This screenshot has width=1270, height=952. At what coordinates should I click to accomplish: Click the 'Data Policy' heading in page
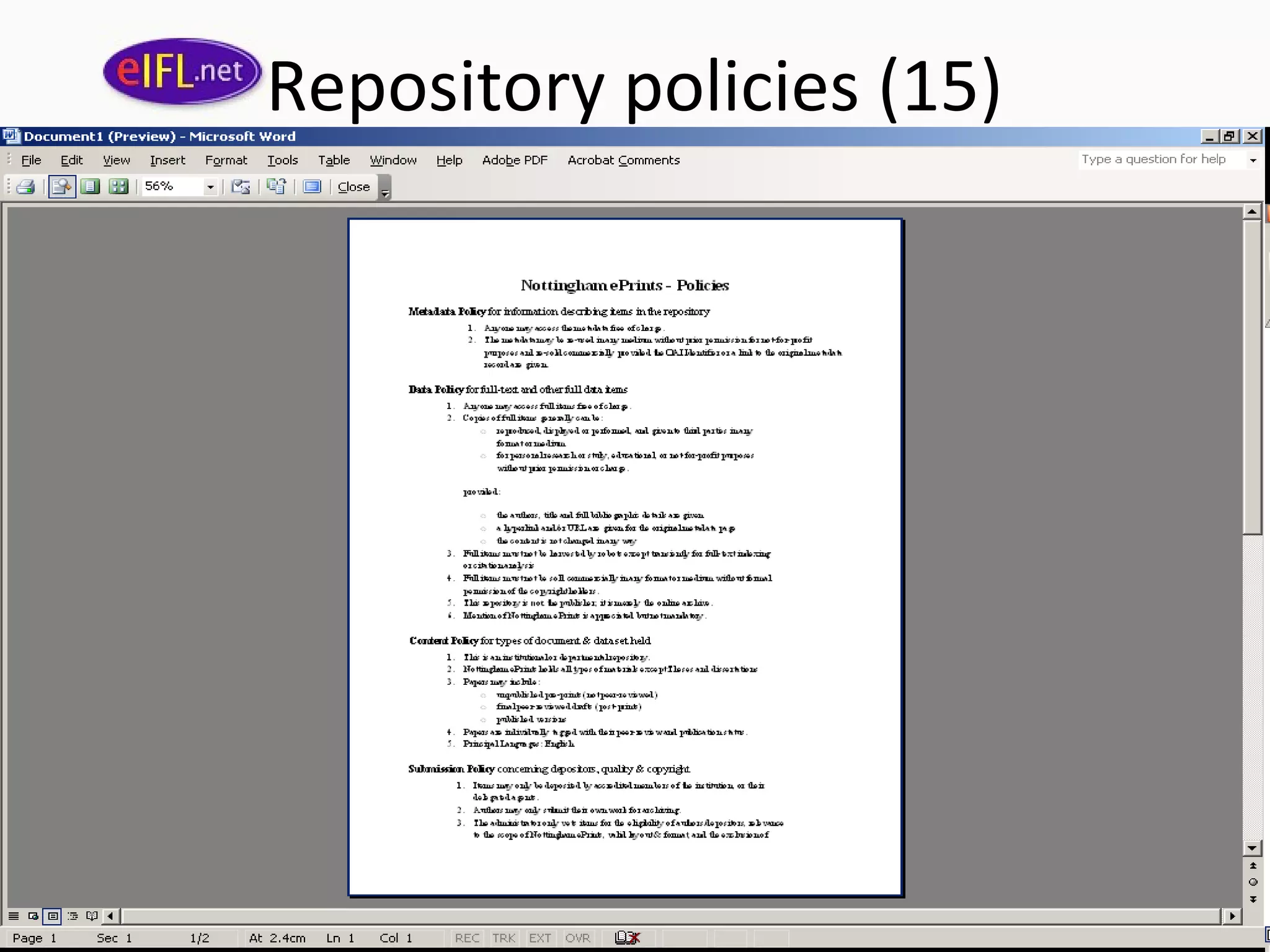pos(436,389)
